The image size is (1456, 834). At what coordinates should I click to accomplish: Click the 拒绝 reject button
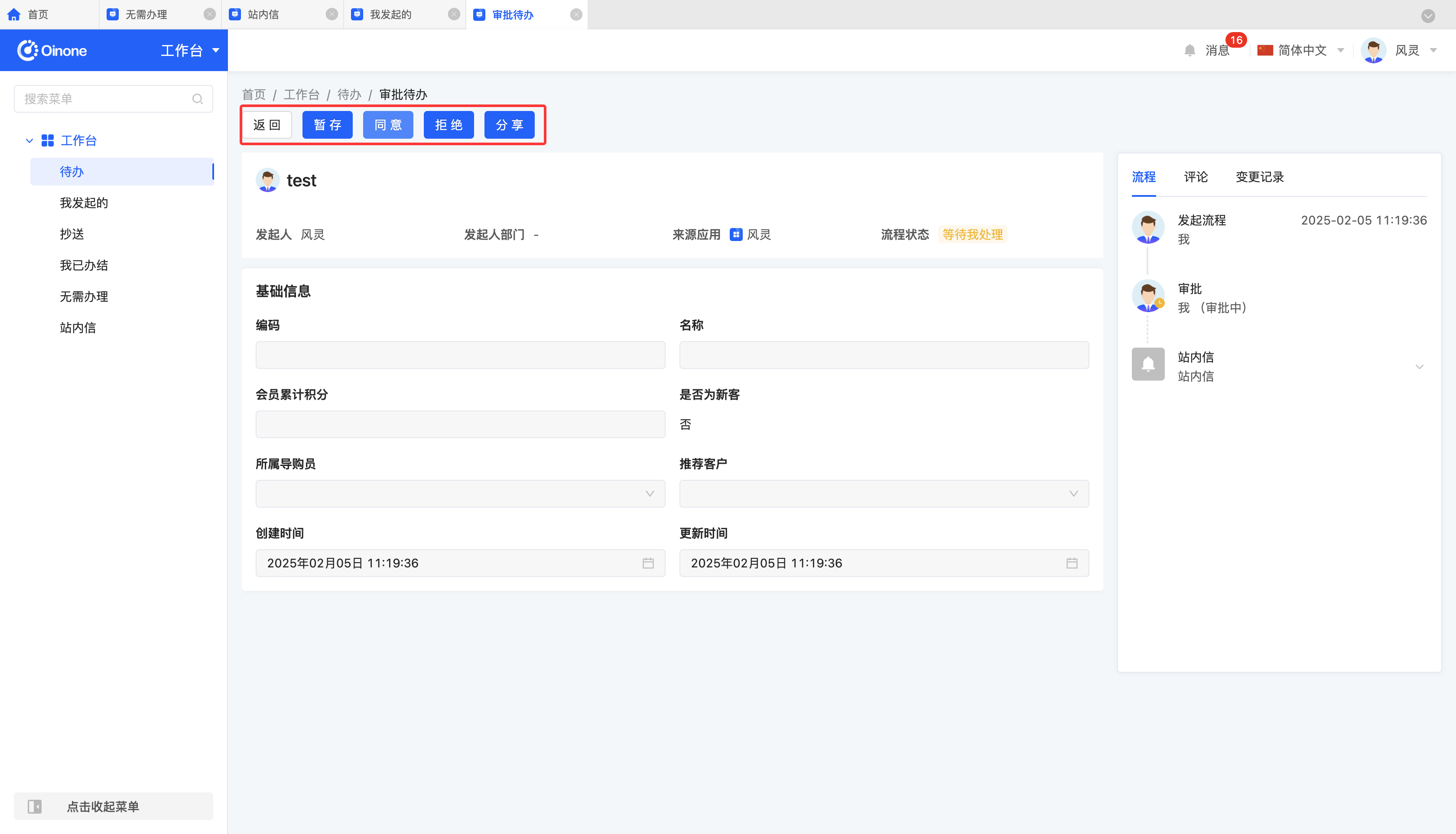coord(448,125)
